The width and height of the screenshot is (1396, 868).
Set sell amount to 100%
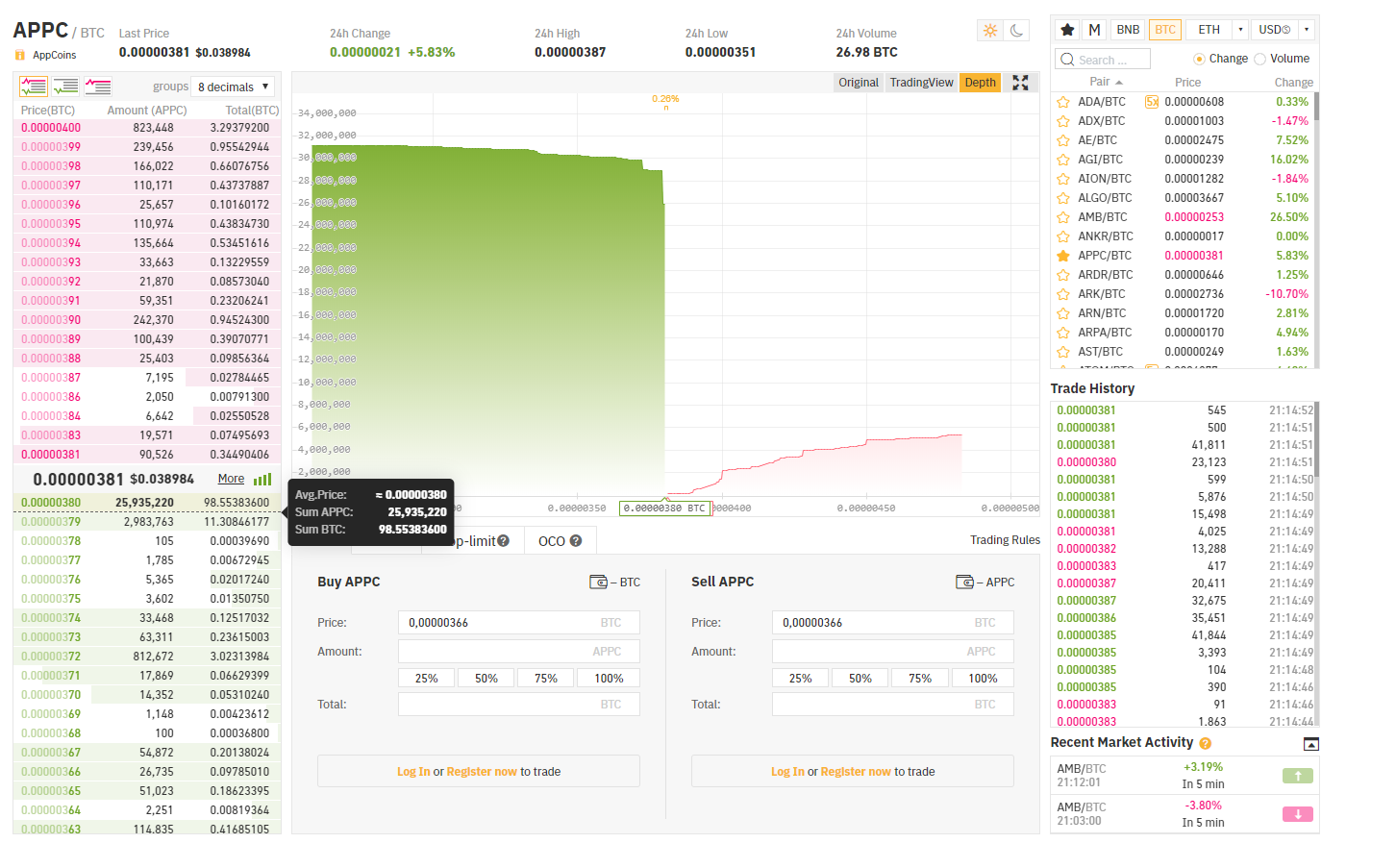(983, 679)
